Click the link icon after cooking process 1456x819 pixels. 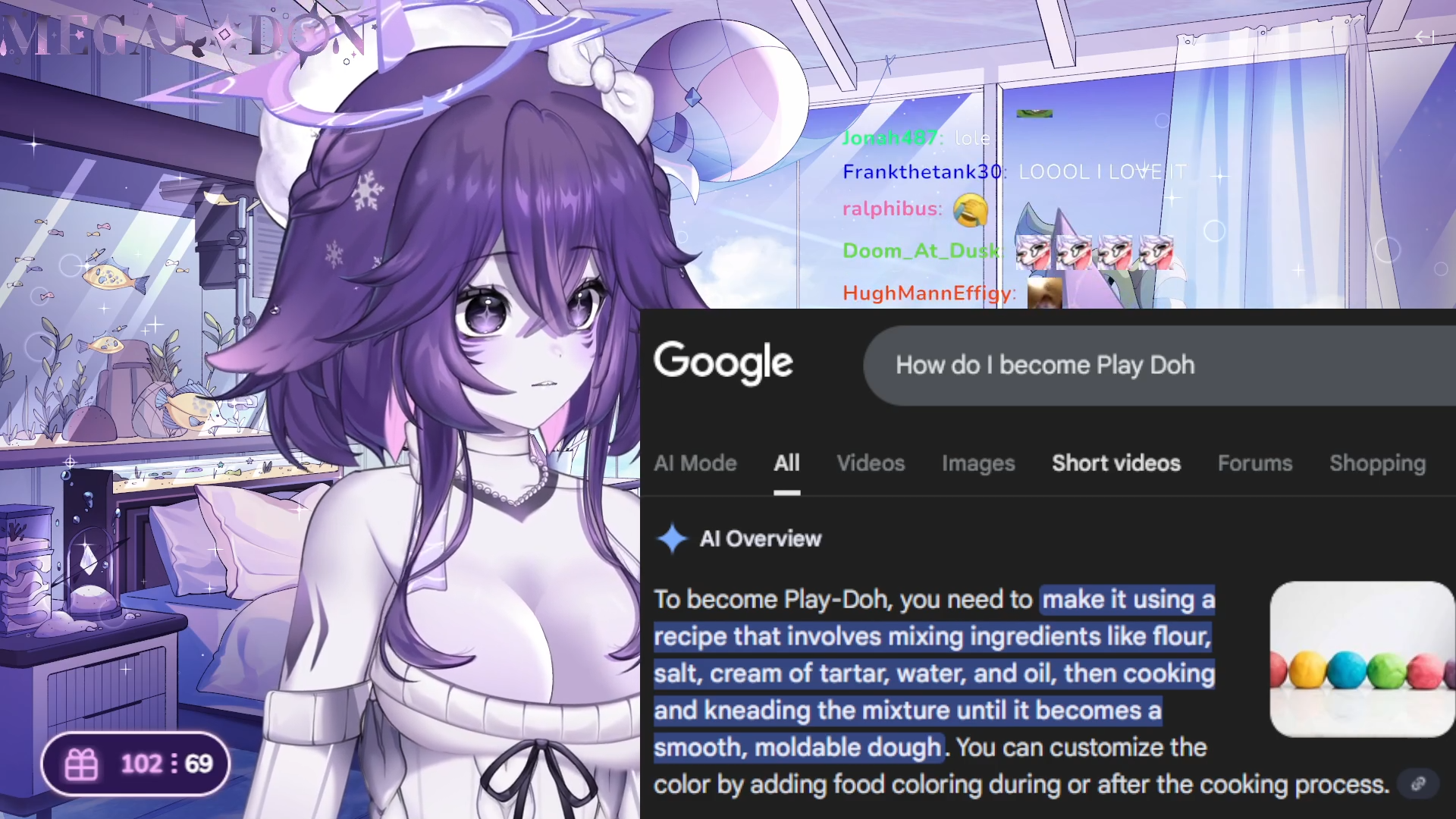click(1417, 784)
